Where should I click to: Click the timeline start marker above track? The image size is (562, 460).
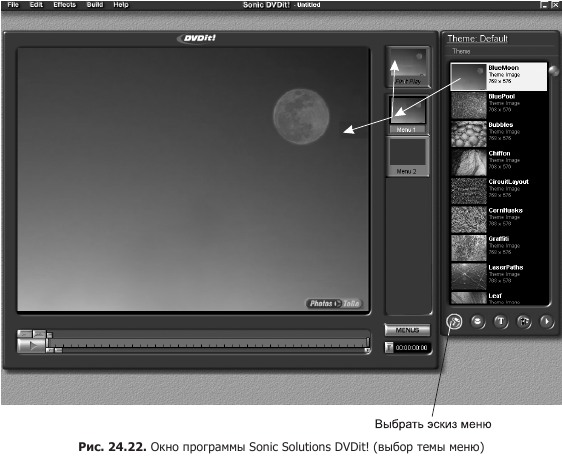[50, 335]
